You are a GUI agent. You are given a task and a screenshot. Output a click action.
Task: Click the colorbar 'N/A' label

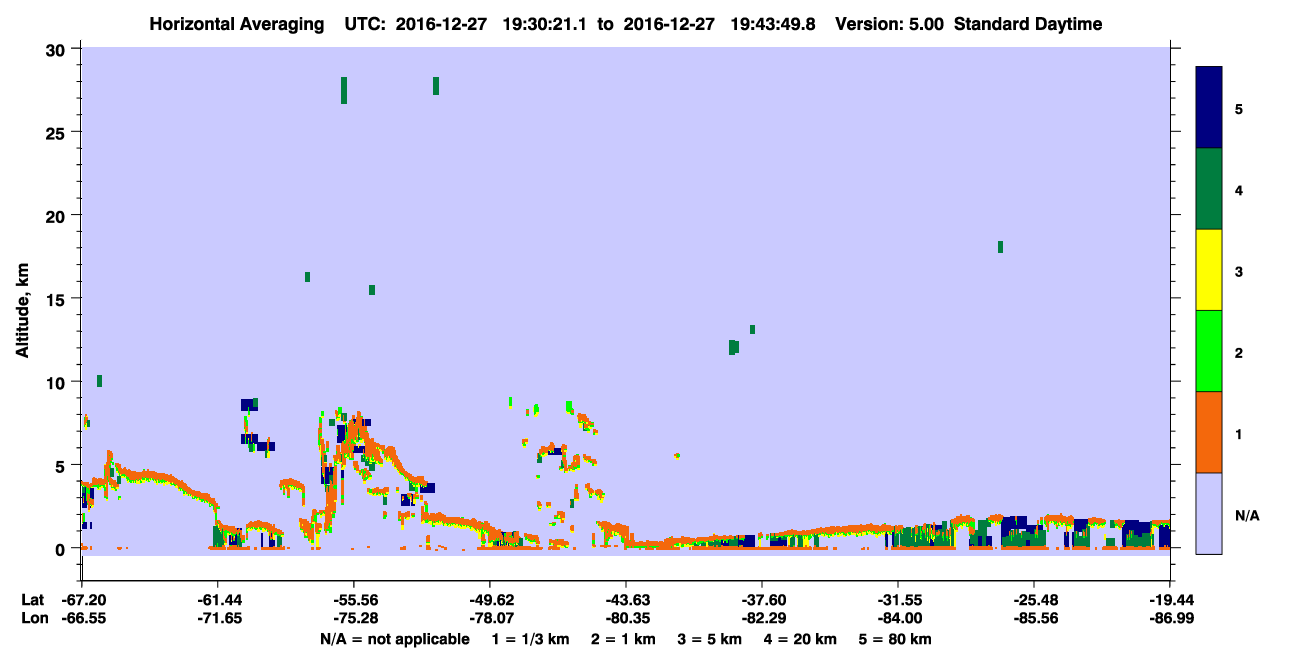pos(1246,515)
